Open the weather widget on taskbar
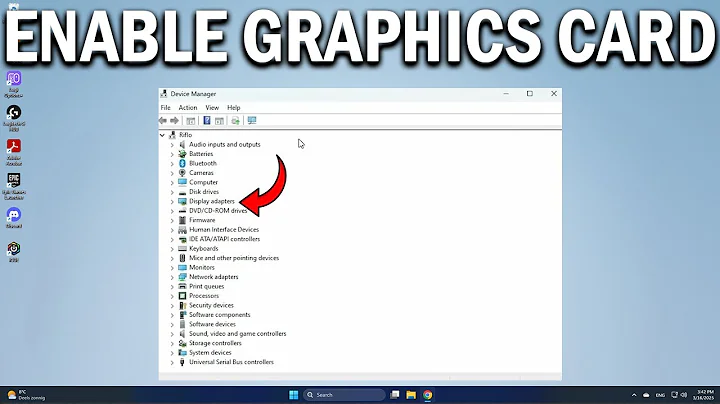 tap(27, 395)
